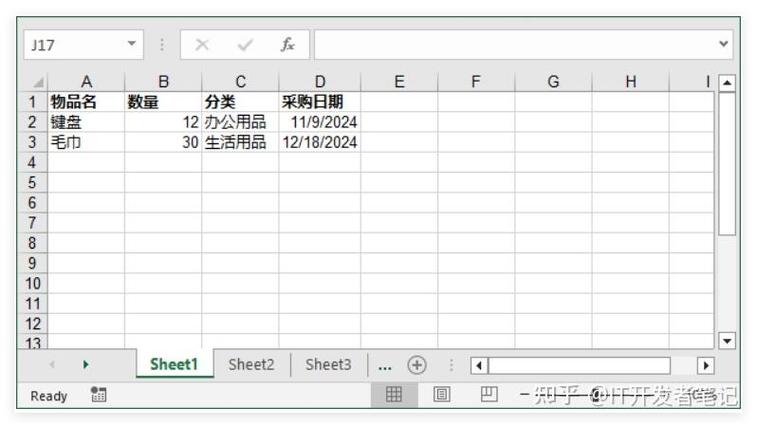Screen dimensions: 757x427
Task: Switch to Page Layout view icon
Action: [441, 395]
